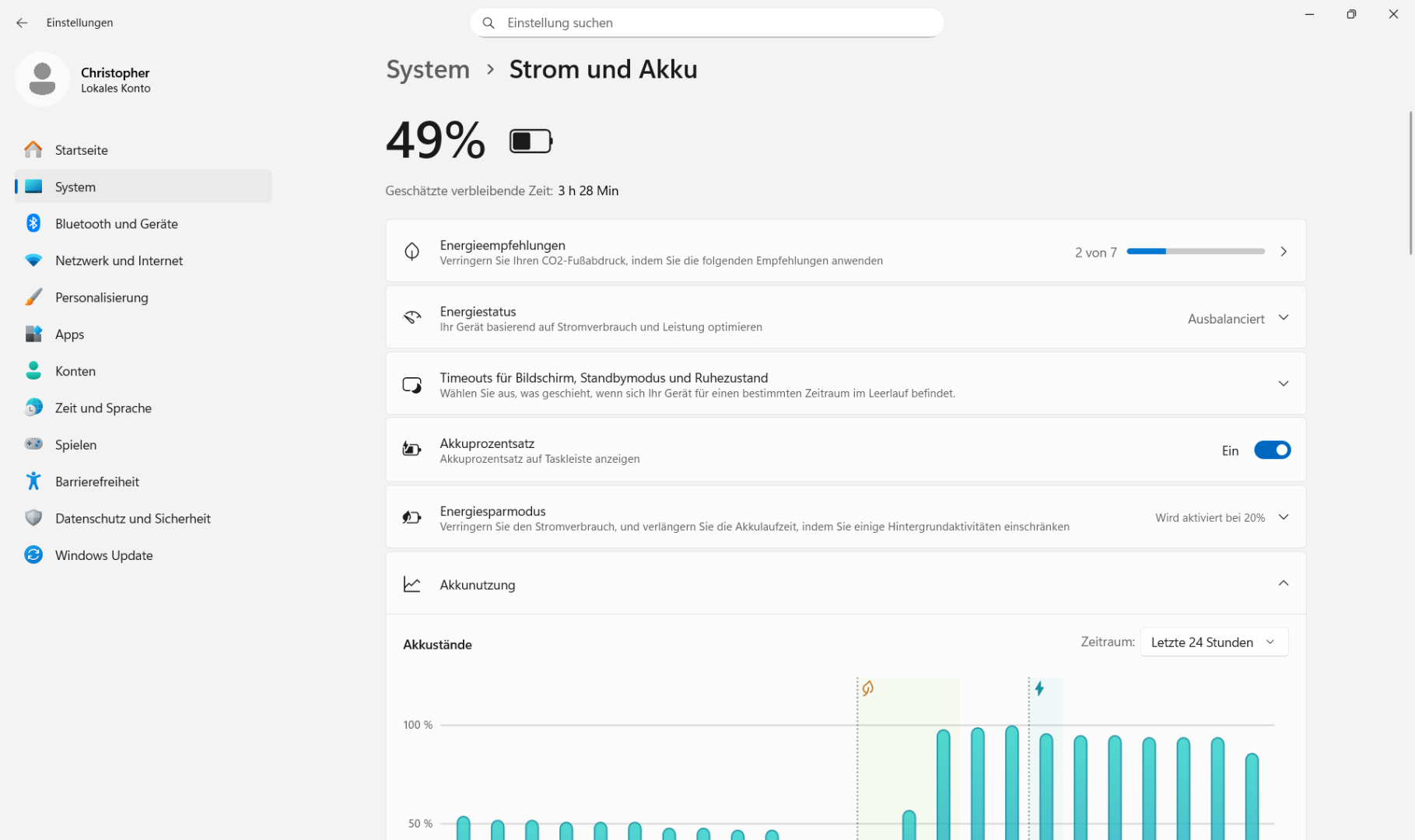This screenshot has width=1415, height=840.
Task: Expand Timeouts für Bildschirm section
Action: click(1283, 383)
